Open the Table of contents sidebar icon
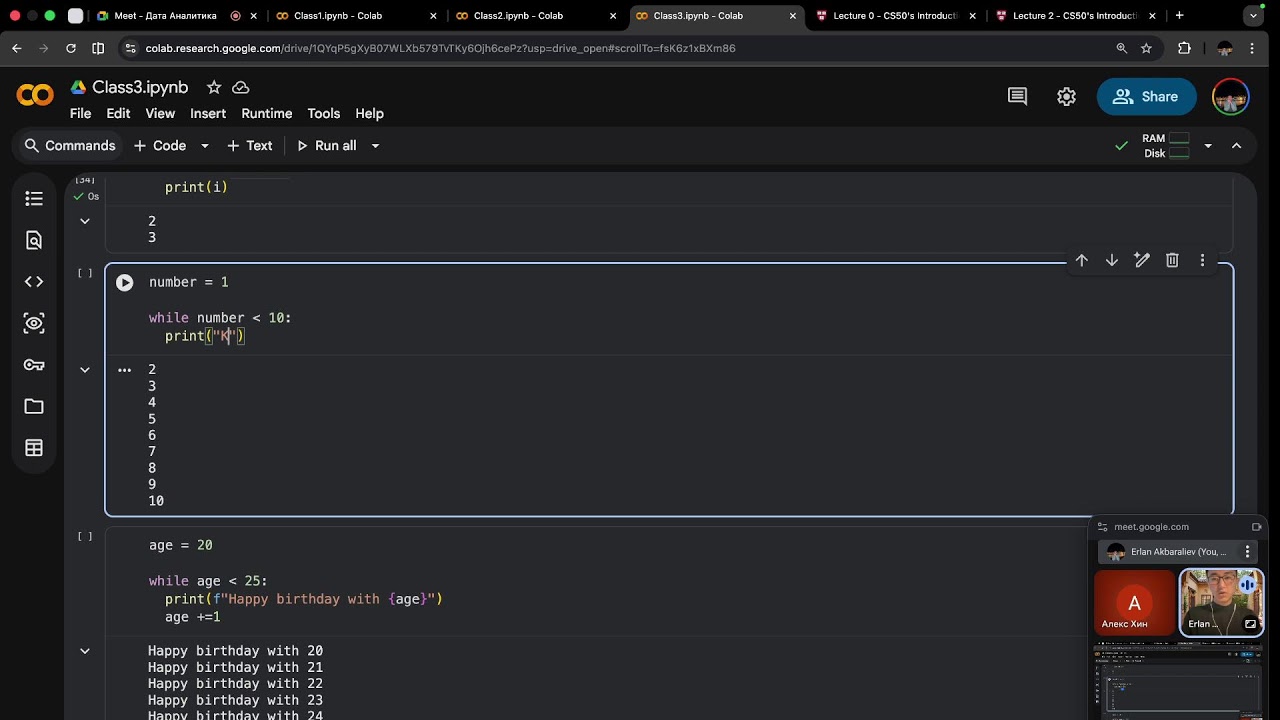This screenshot has width=1280, height=720. pos(34,199)
